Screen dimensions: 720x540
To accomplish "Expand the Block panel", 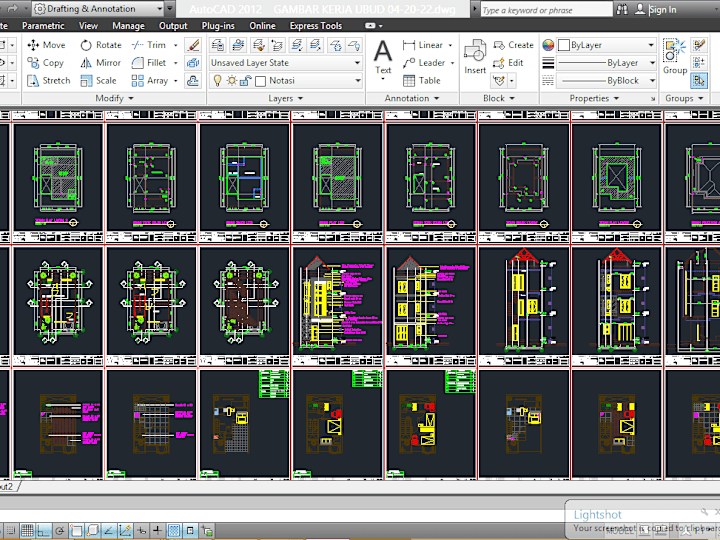I will (499, 98).
